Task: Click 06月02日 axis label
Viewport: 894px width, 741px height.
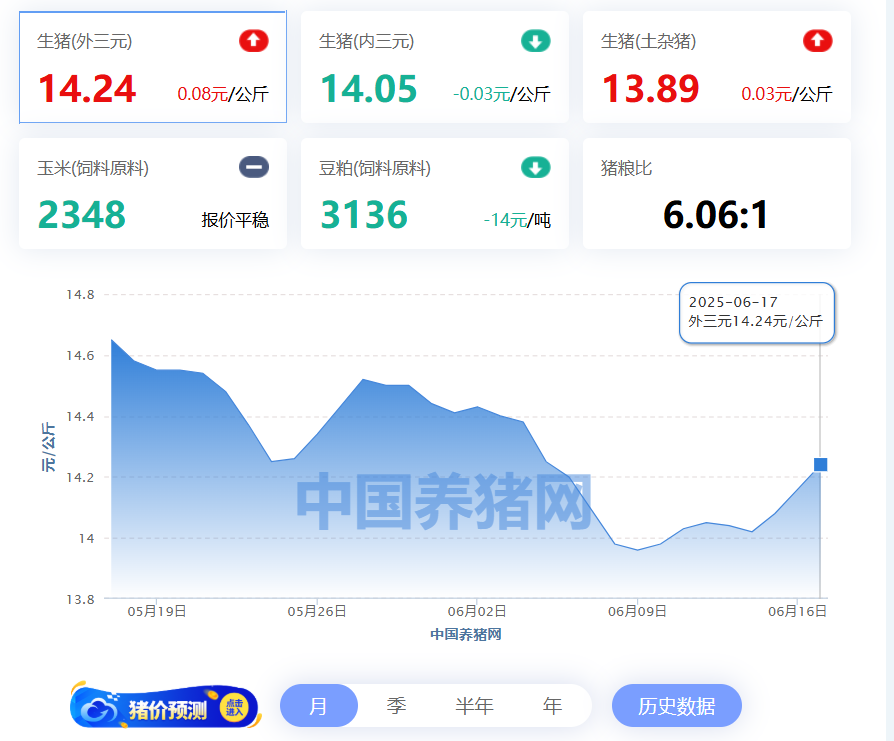Action: point(477,612)
